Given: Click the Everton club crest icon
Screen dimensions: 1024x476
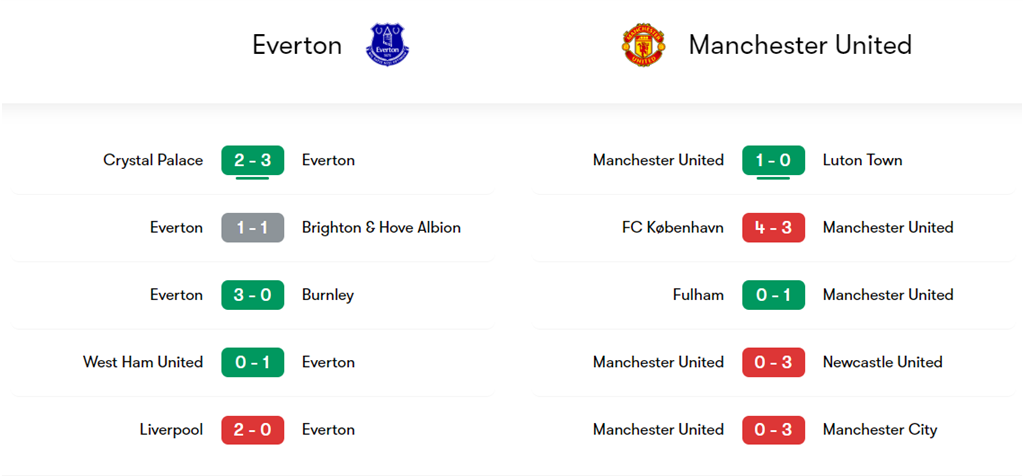Looking at the screenshot, I should click(x=389, y=45).
